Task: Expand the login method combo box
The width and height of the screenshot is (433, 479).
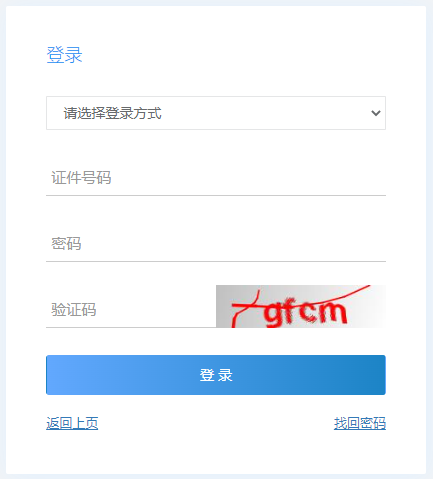Action: pos(216,113)
